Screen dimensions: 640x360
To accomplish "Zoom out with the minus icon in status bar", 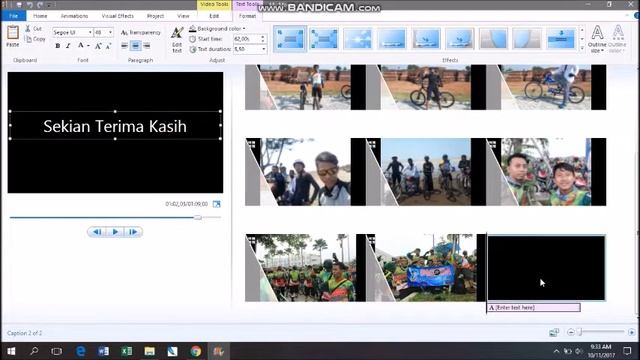I will tap(571, 332).
